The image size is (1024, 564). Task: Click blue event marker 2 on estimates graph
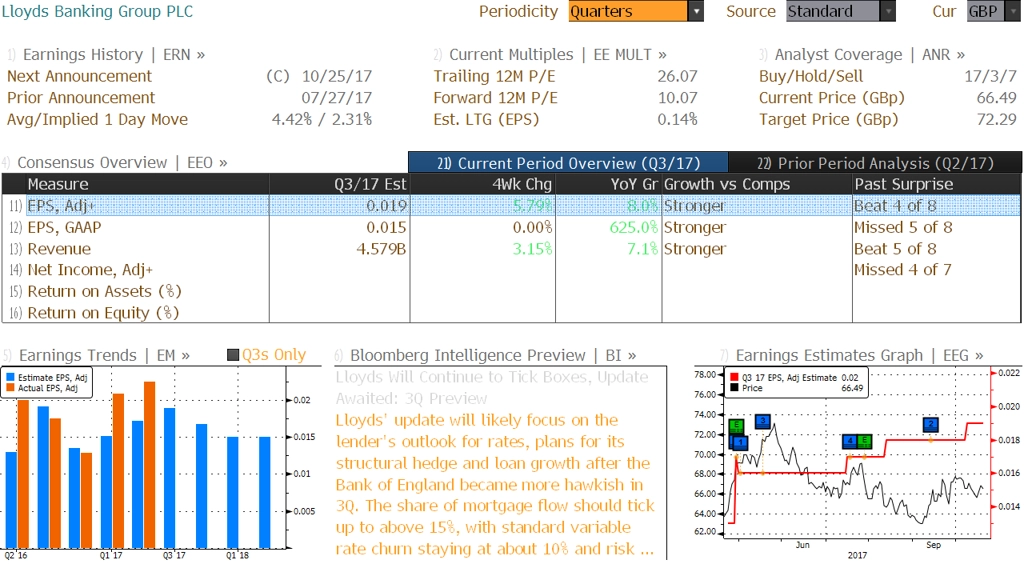pos(931,425)
